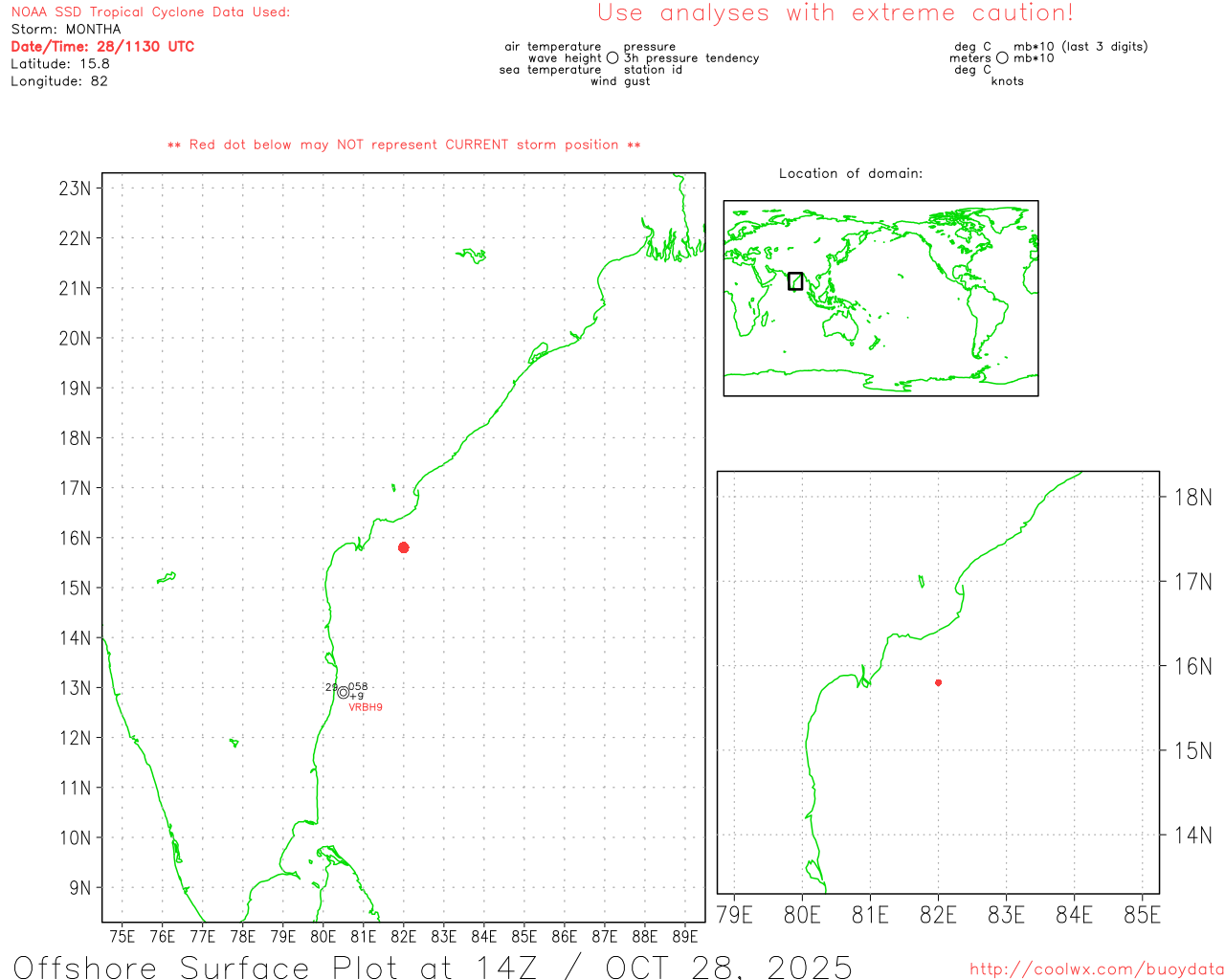
Task: Select the station circle marker near 13N
Action: coord(344,693)
